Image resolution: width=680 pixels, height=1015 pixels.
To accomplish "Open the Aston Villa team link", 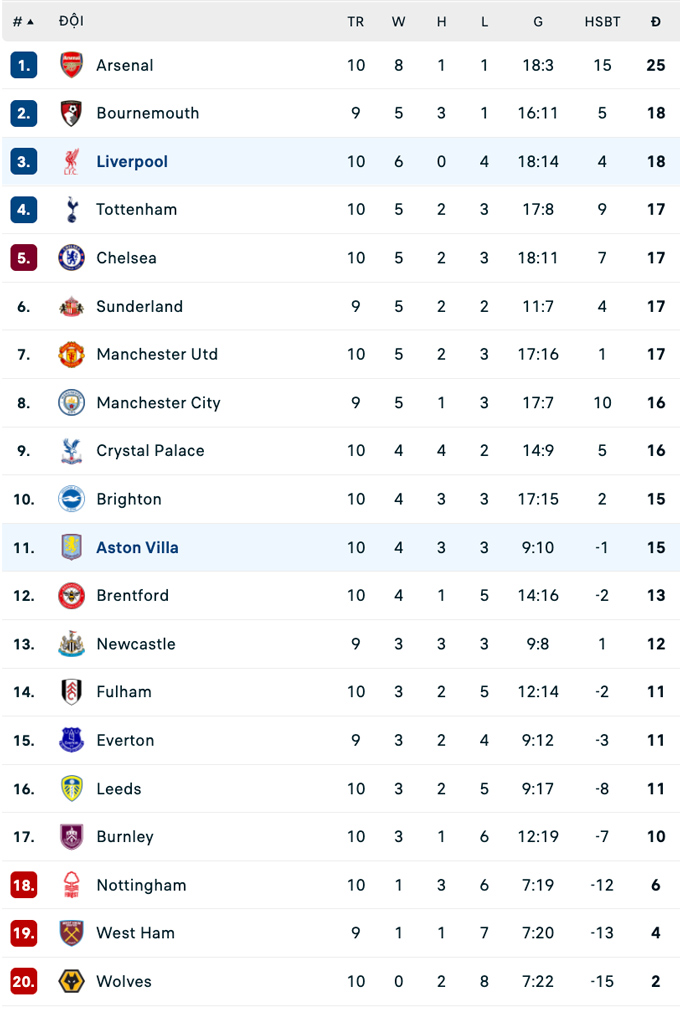I will pos(137,547).
